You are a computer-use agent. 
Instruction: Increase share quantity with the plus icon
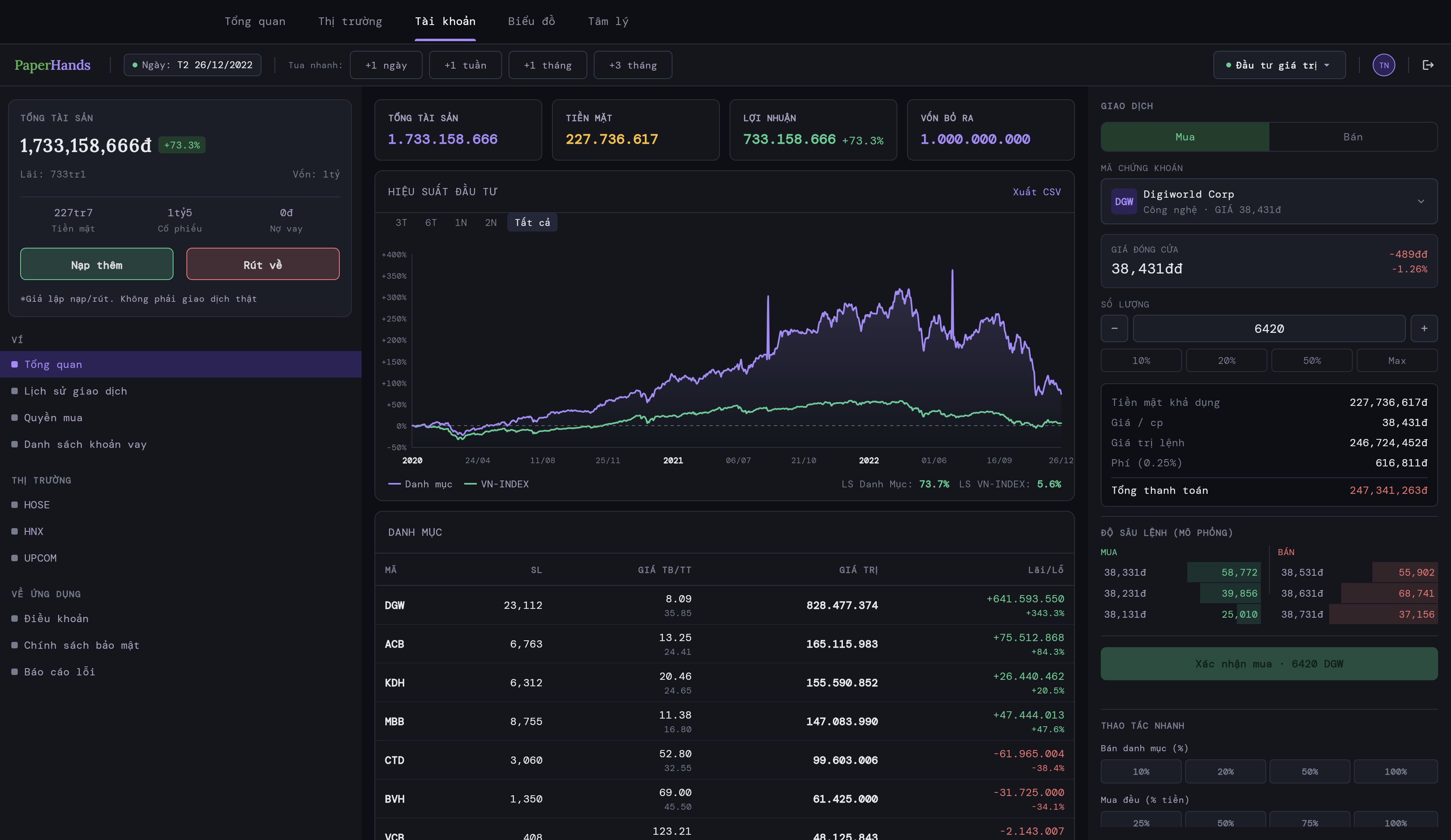(x=1424, y=328)
